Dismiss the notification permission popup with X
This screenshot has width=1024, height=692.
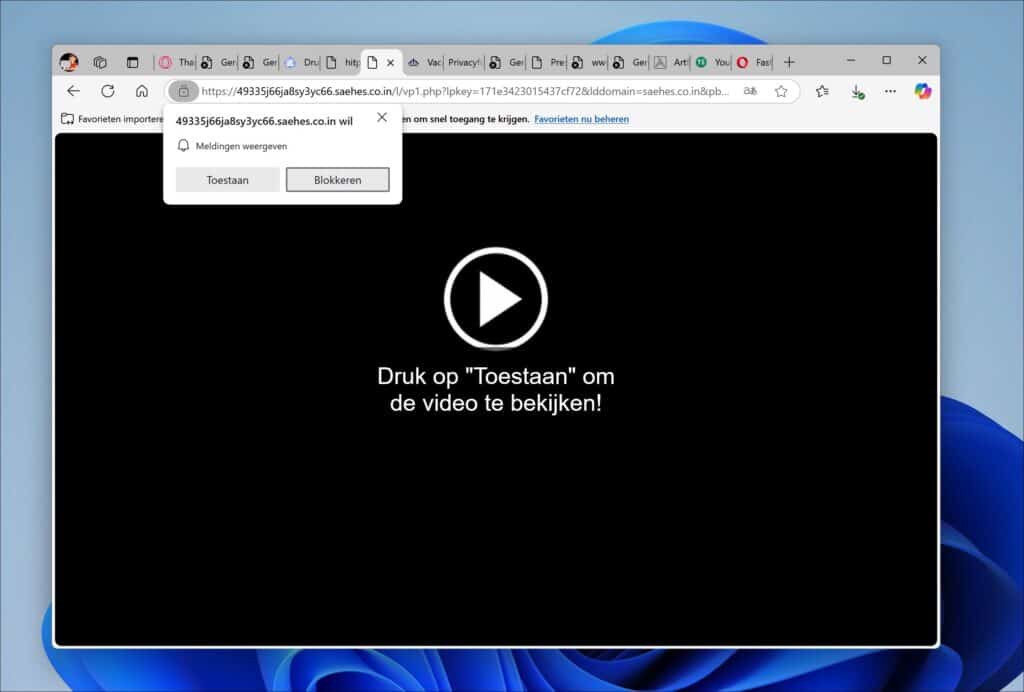tap(382, 117)
